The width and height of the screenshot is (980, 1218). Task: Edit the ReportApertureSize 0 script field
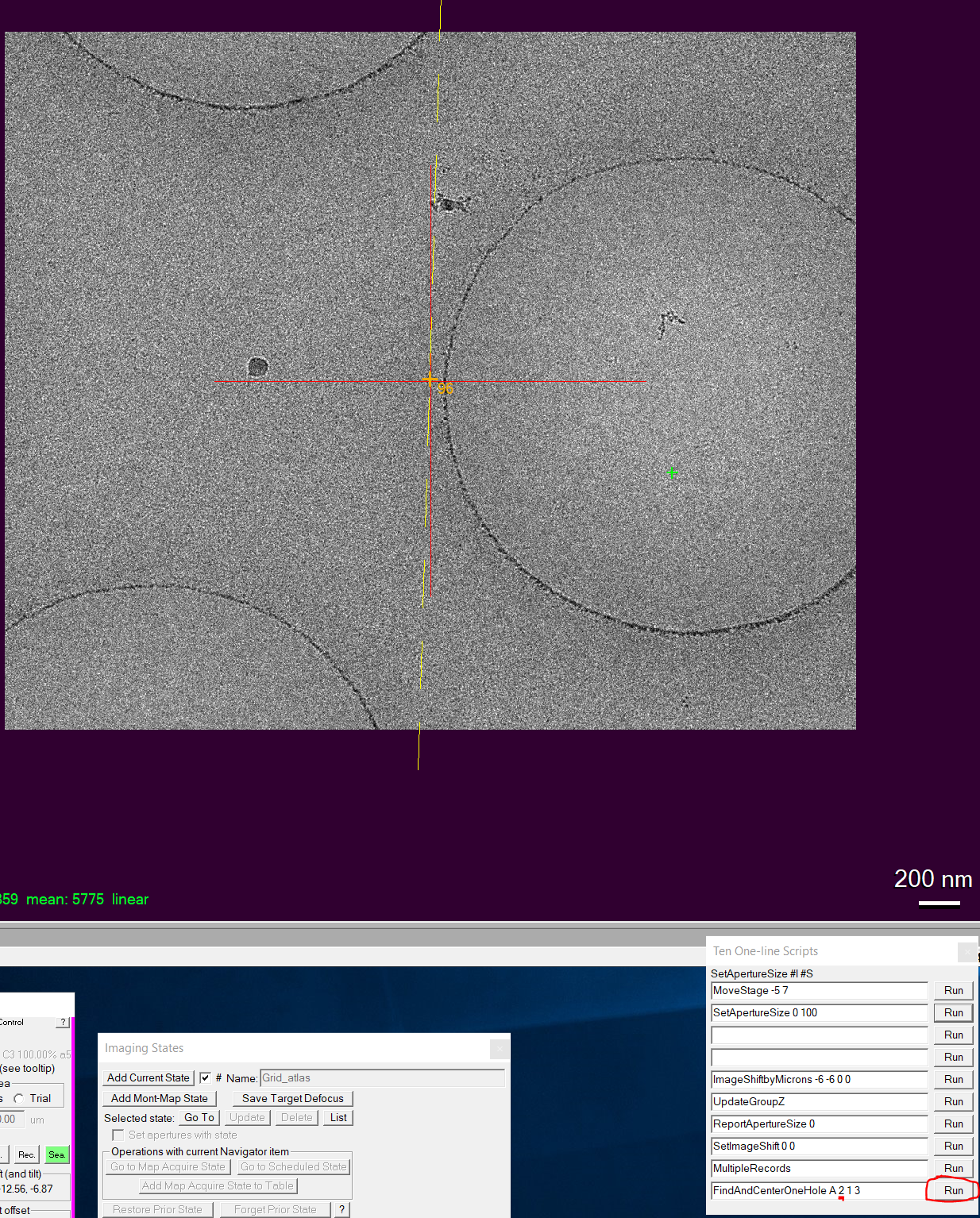point(819,1124)
